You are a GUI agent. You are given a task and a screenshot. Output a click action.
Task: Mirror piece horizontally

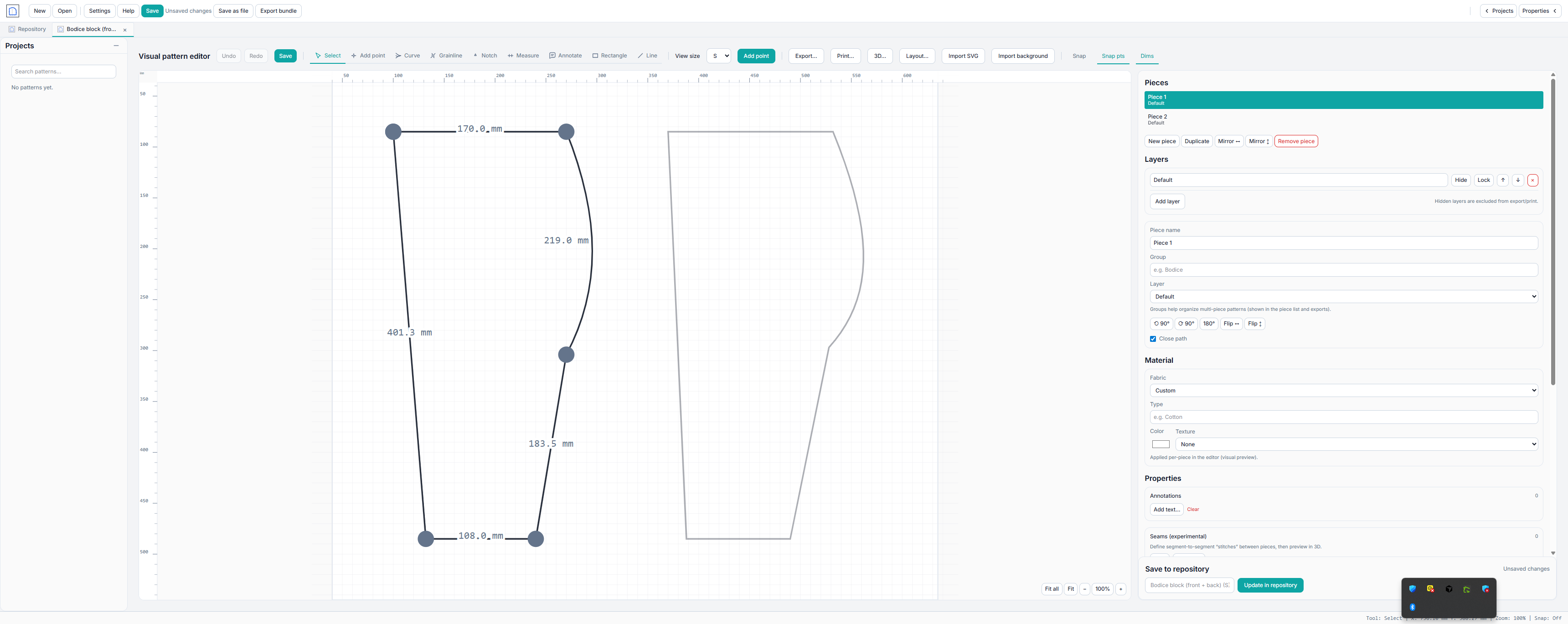pos(1228,141)
